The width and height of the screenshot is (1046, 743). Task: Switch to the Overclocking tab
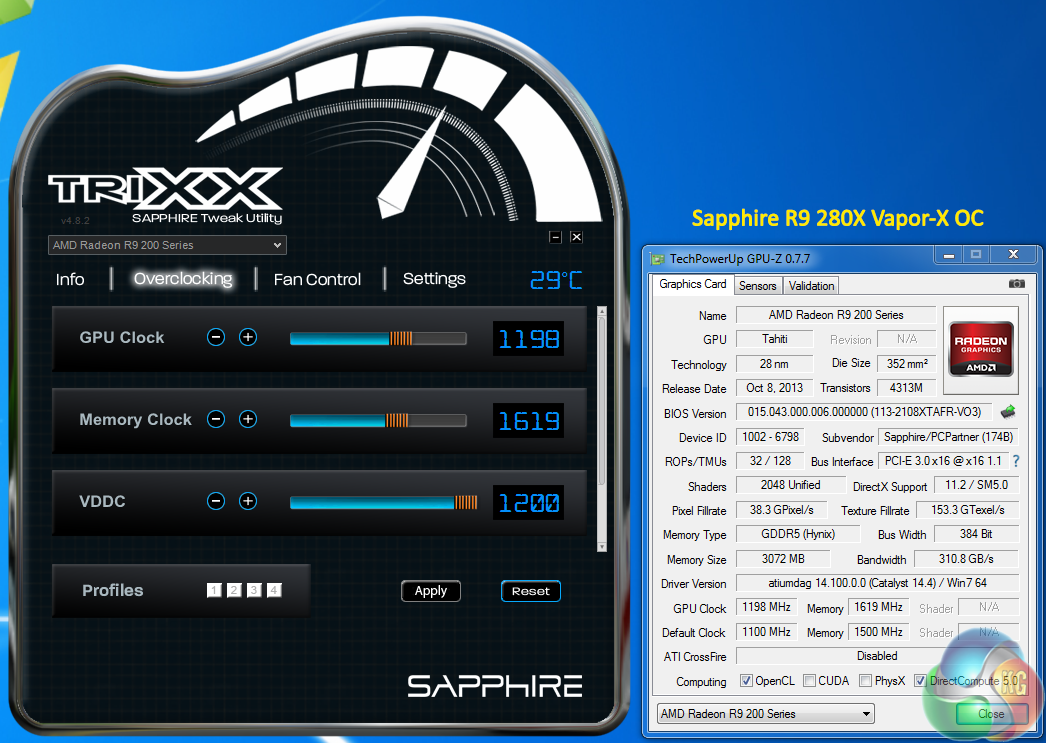pos(183,279)
